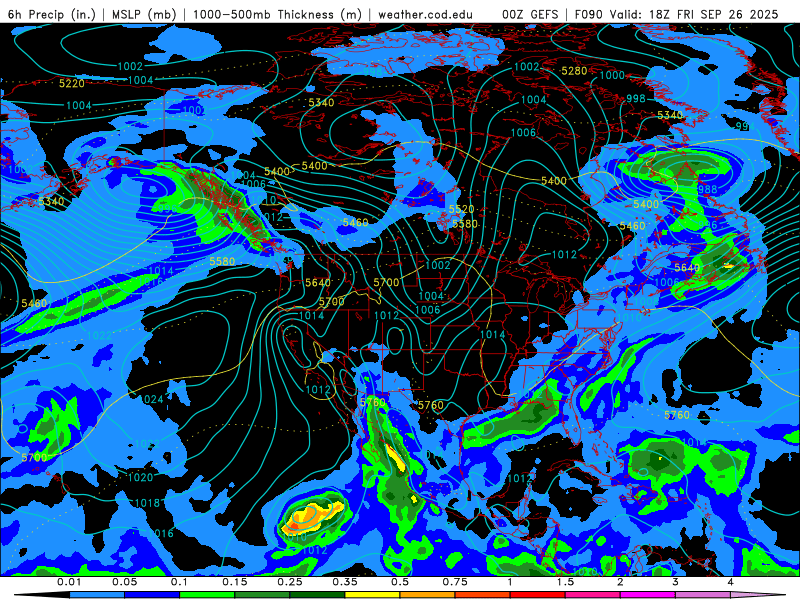Click the '0.75' legend value

455,582
